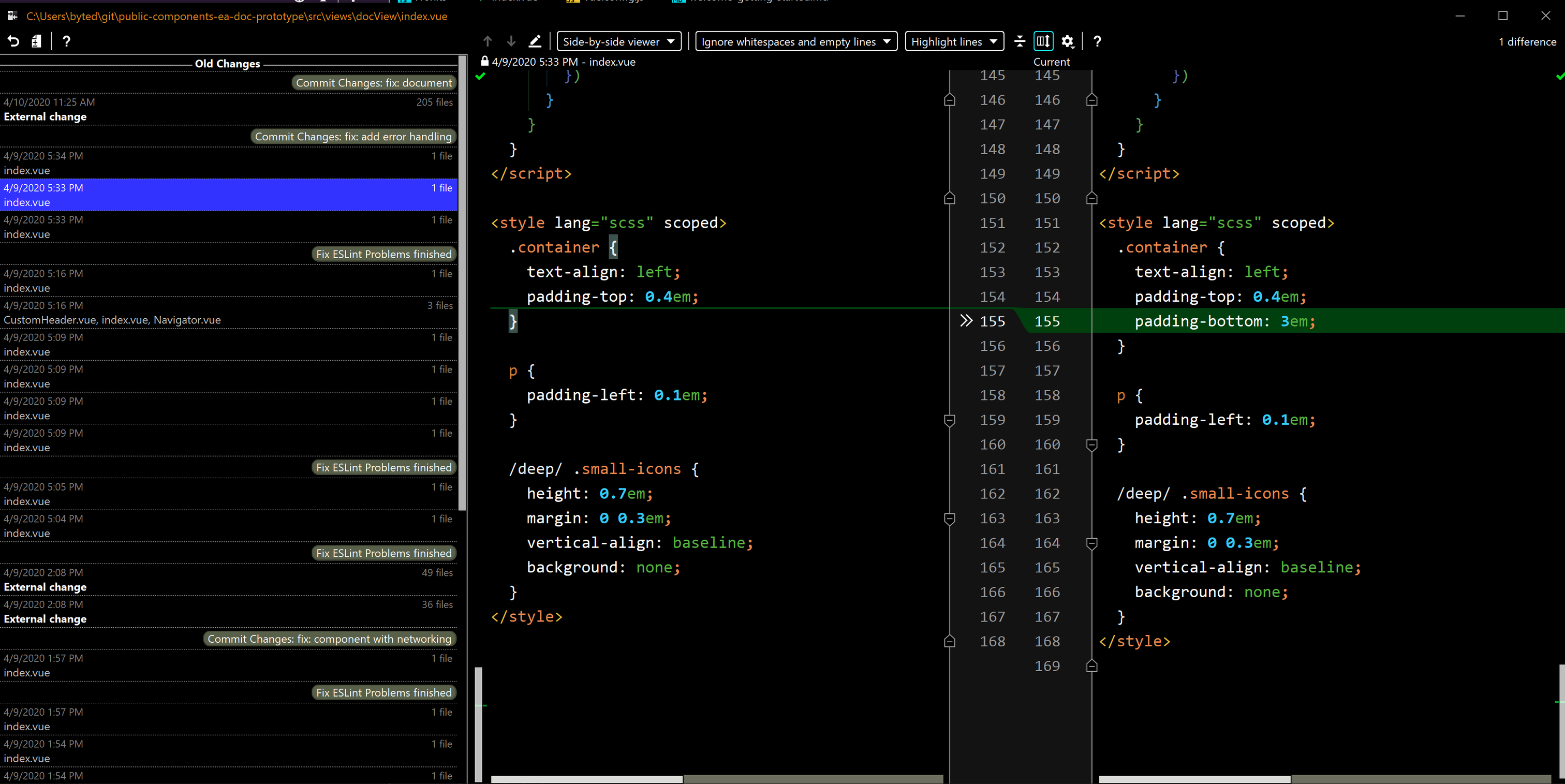The height and width of the screenshot is (784, 1565).
Task: Click the Revert icon in history toolbar
Action: click(x=13, y=41)
